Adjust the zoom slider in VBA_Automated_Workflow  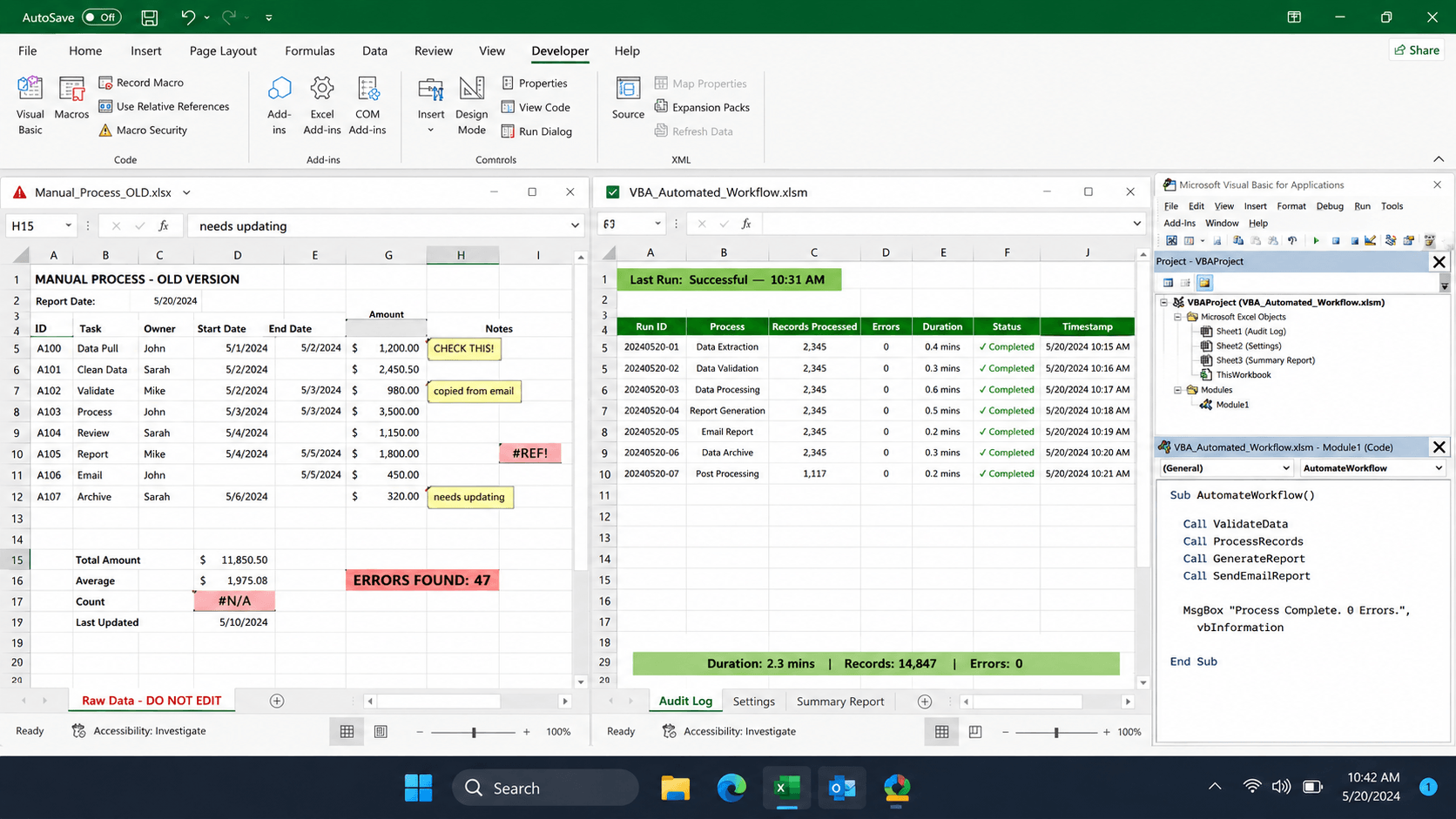click(1056, 732)
